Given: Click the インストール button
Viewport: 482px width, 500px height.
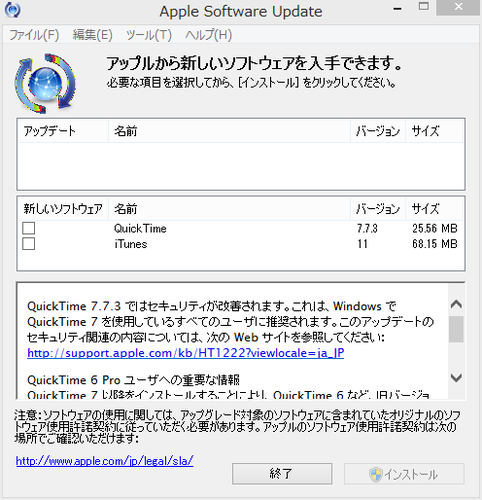Looking at the screenshot, I should pyautogui.click(x=404, y=474).
